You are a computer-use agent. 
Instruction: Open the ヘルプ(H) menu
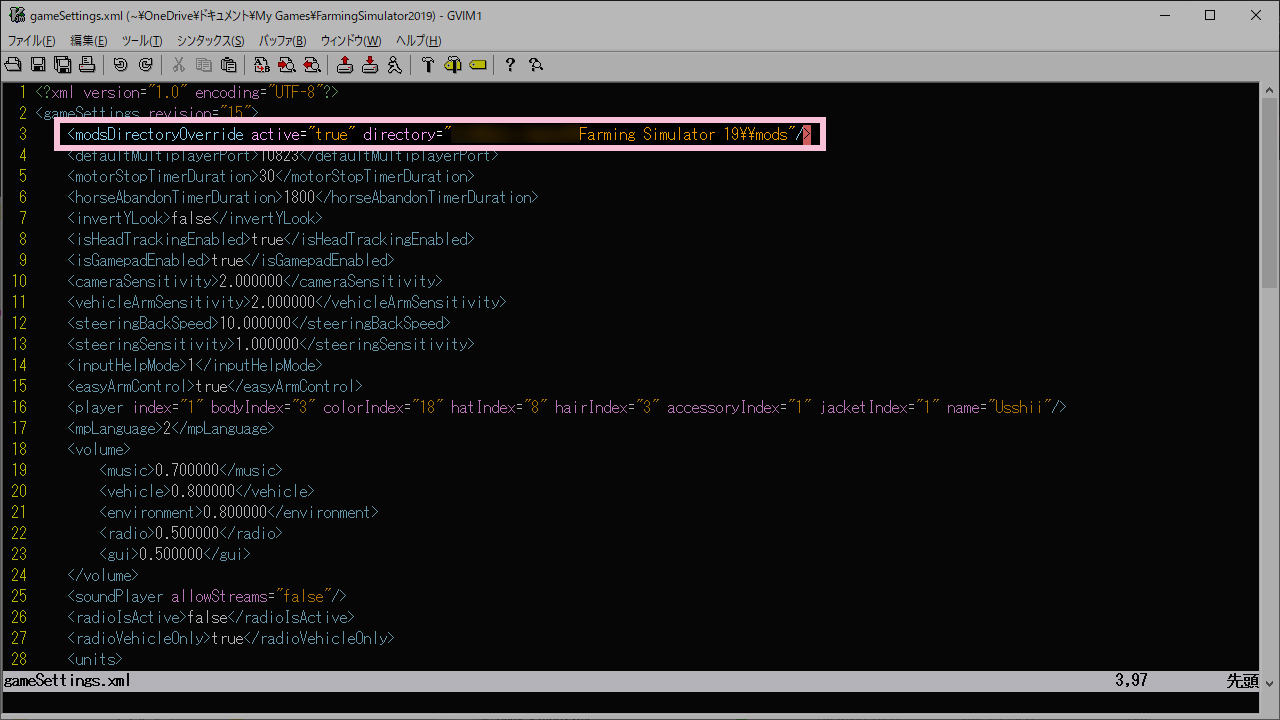coord(418,41)
